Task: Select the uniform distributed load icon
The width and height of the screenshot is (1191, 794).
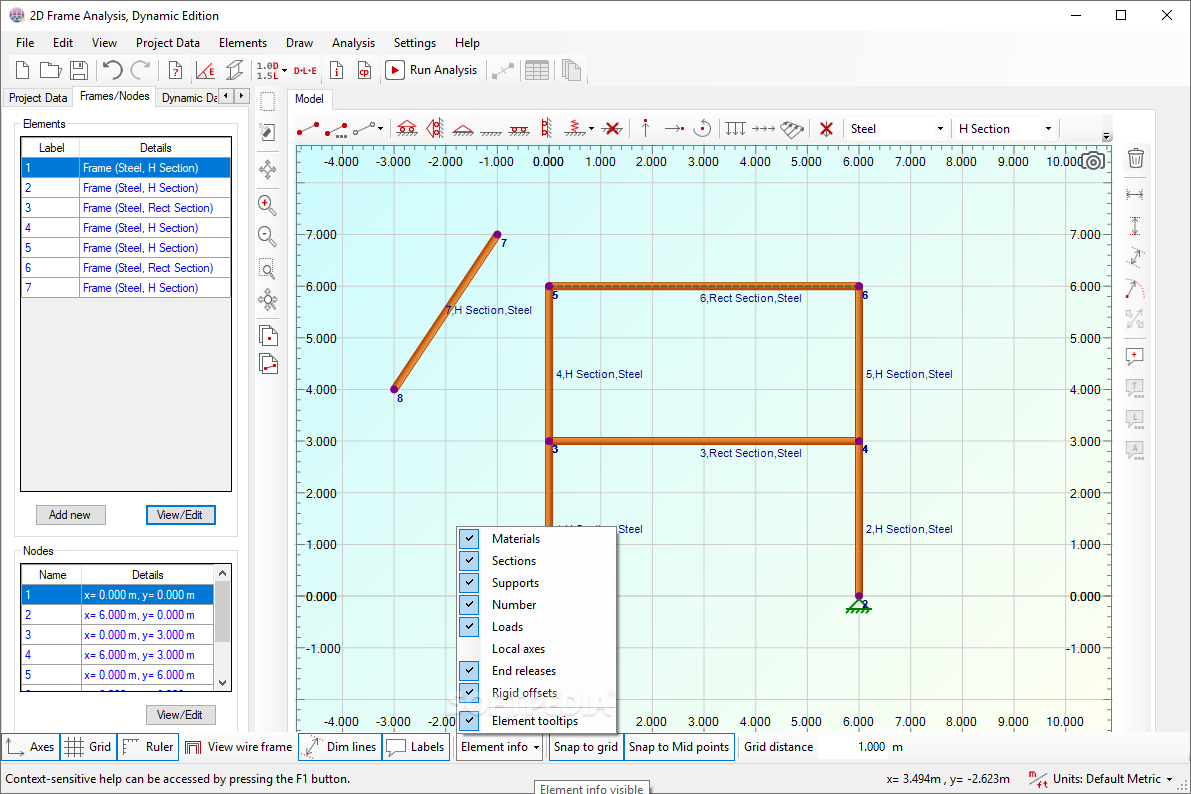Action: (x=735, y=128)
